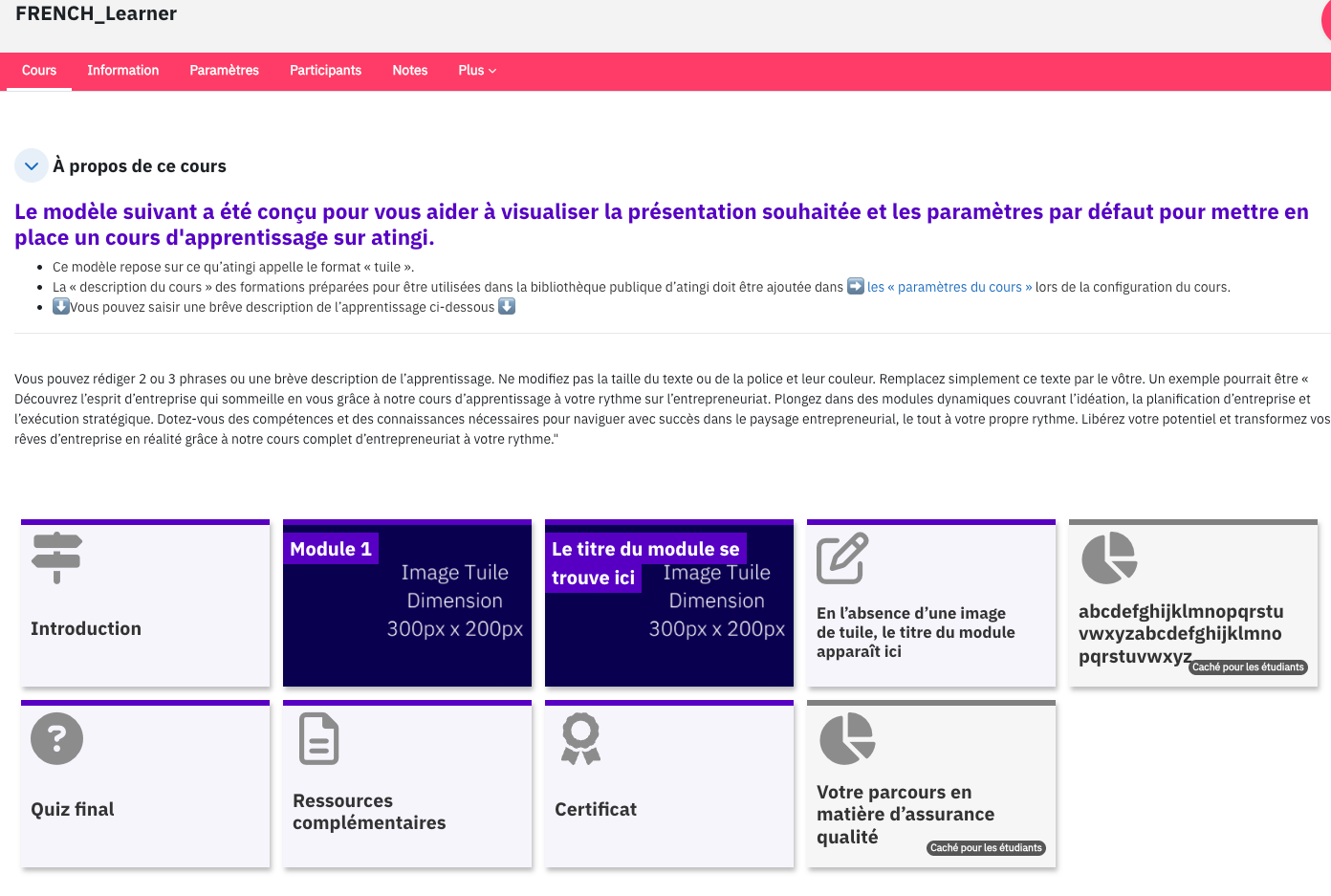1331x896 pixels.
Task: Follow the les « paramètres du cours » link
Action: tap(949, 287)
